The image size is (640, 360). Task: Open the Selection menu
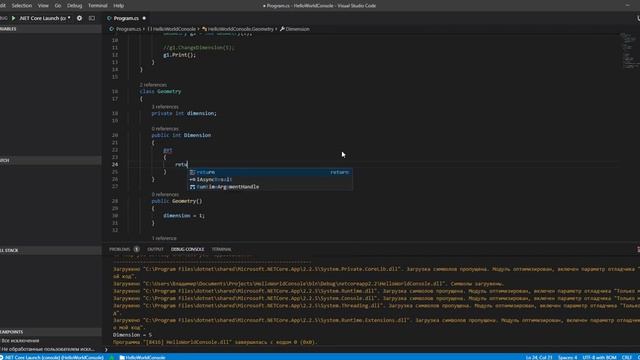coord(22,6)
